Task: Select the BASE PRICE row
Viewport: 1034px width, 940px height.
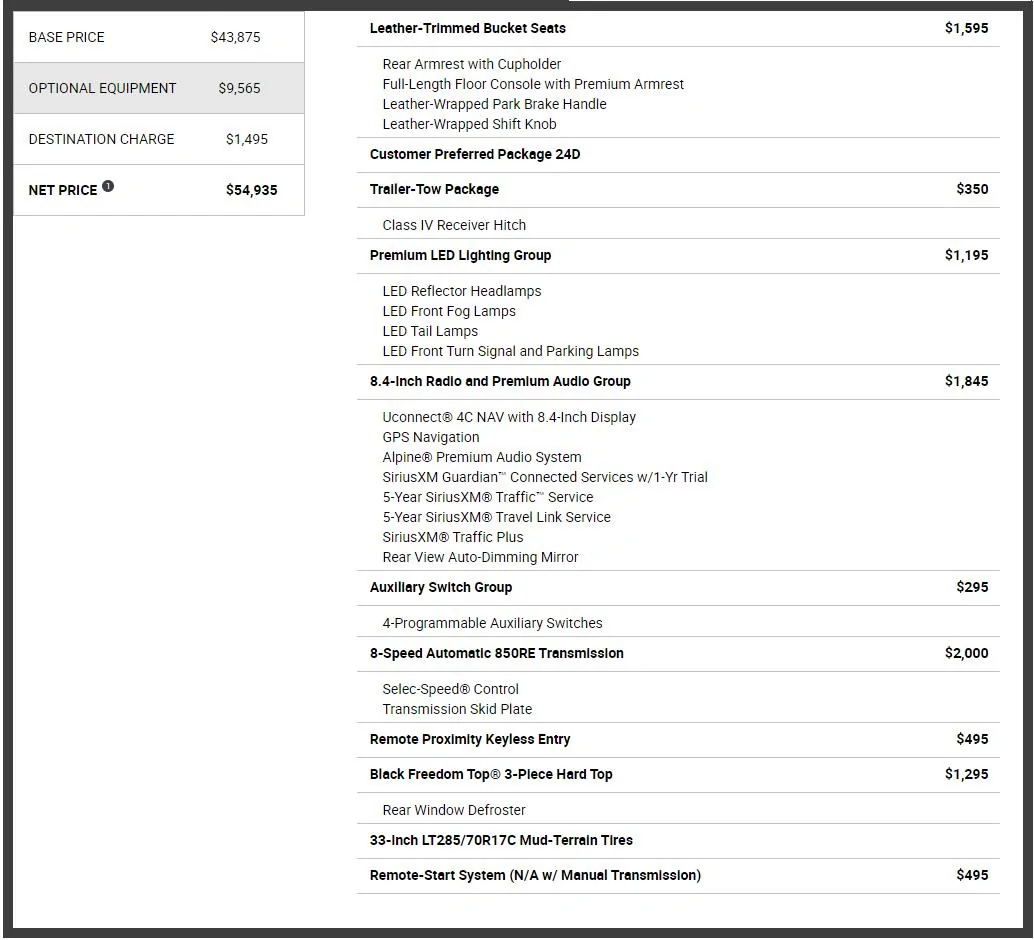Action: [x=159, y=37]
